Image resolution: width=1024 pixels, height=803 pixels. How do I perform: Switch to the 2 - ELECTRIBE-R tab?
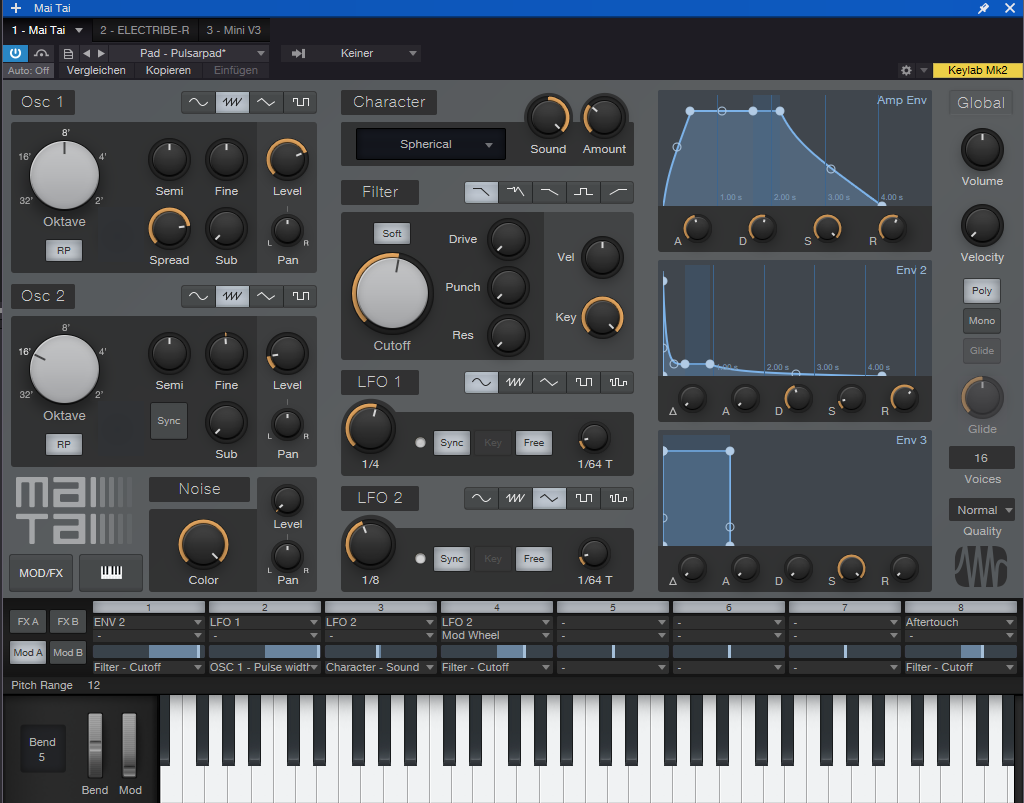[x=144, y=30]
